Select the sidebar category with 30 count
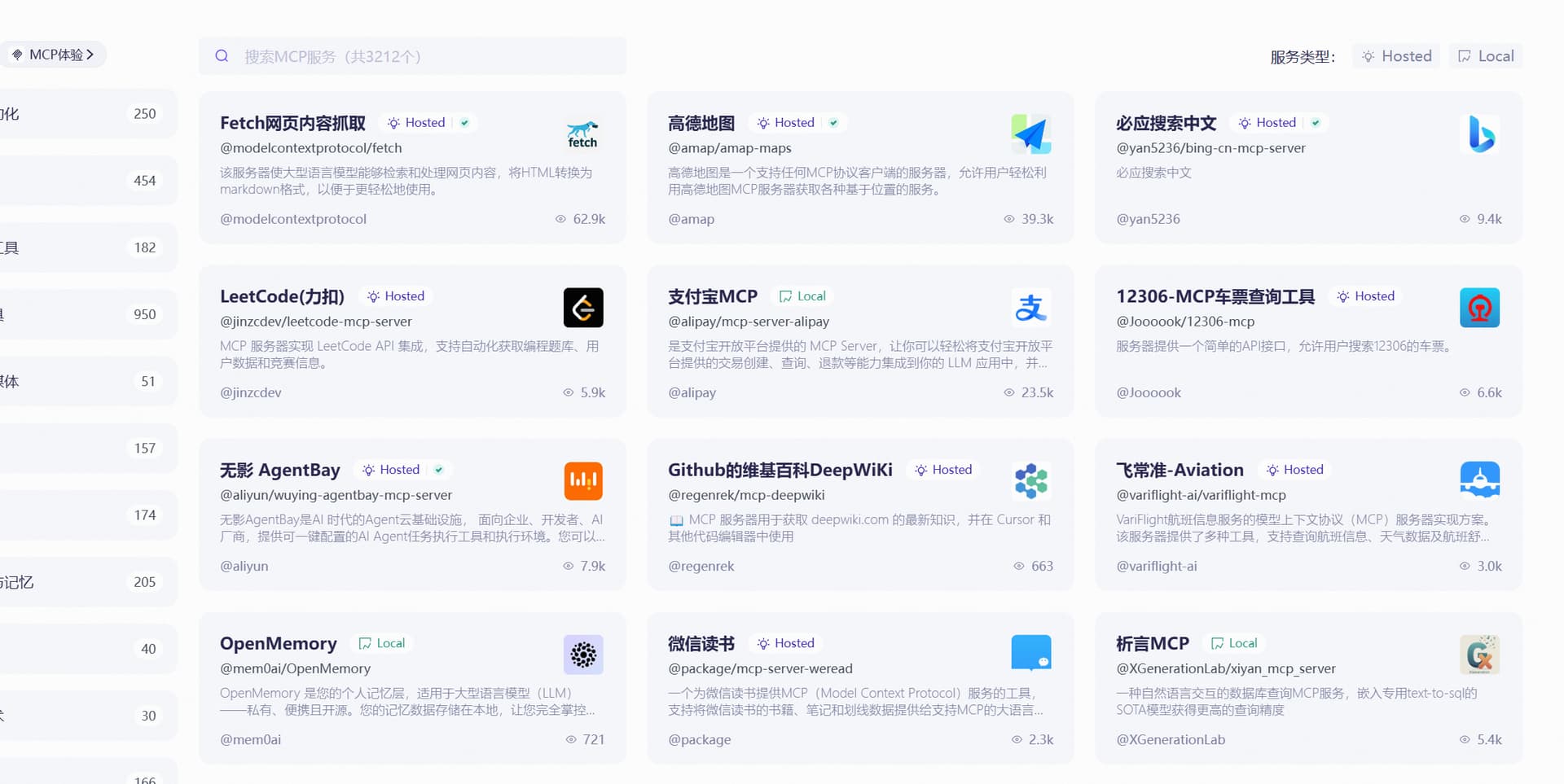Image resolution: width=1564 pixels, height=784 pixels. click(87, 716)
